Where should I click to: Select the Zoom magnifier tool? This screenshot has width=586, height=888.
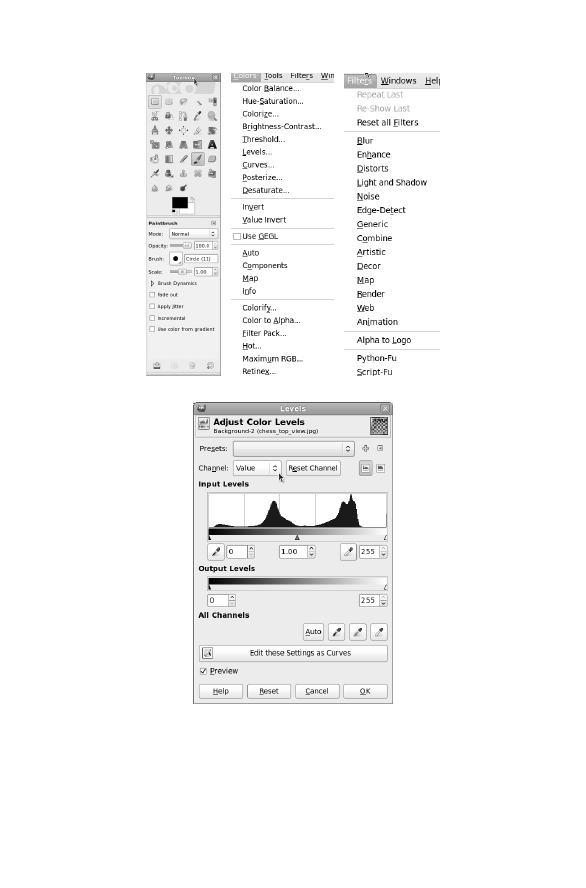pyautogui.click(x=212, y=116)
